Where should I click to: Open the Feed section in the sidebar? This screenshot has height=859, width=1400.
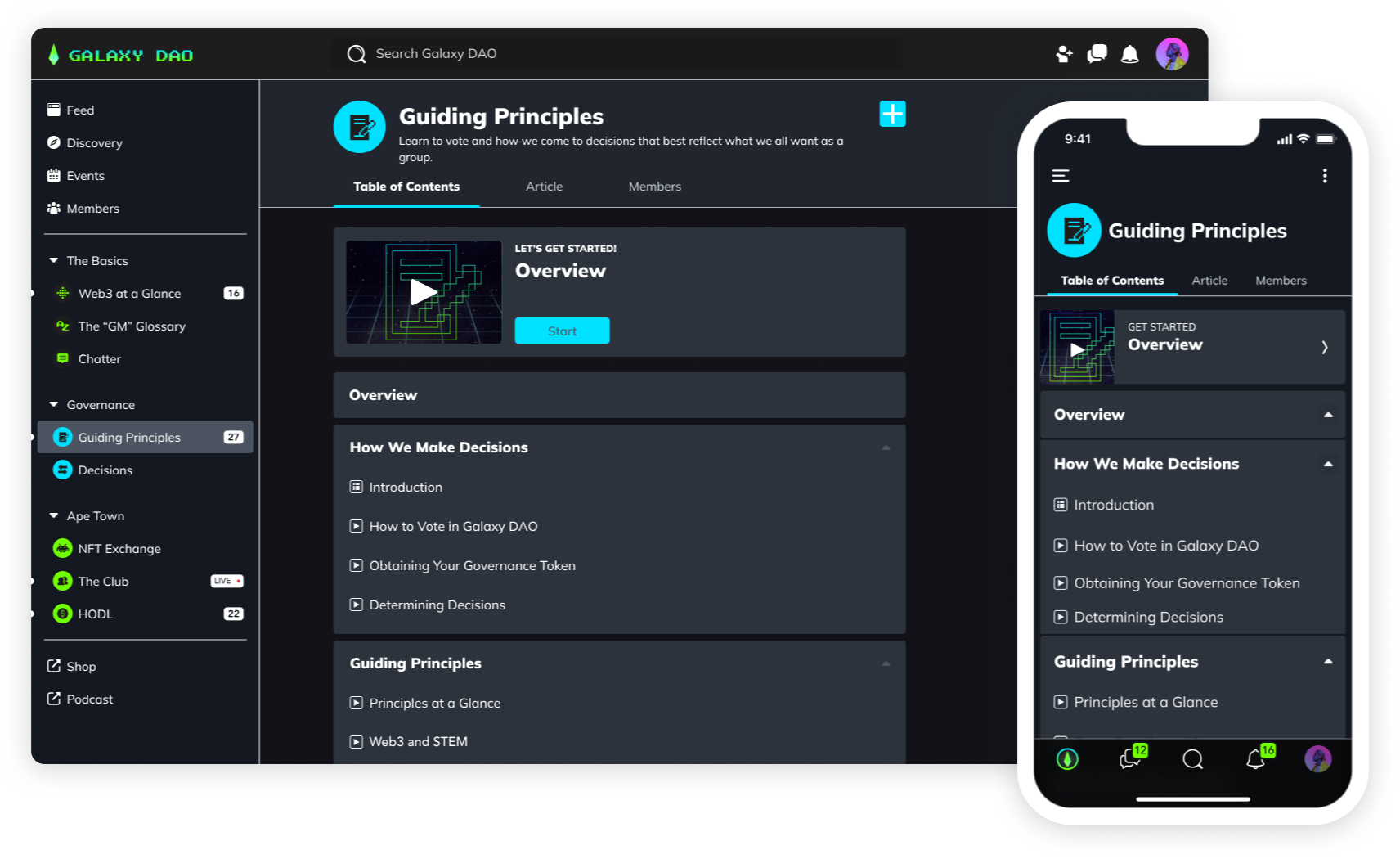pos(81,110)
